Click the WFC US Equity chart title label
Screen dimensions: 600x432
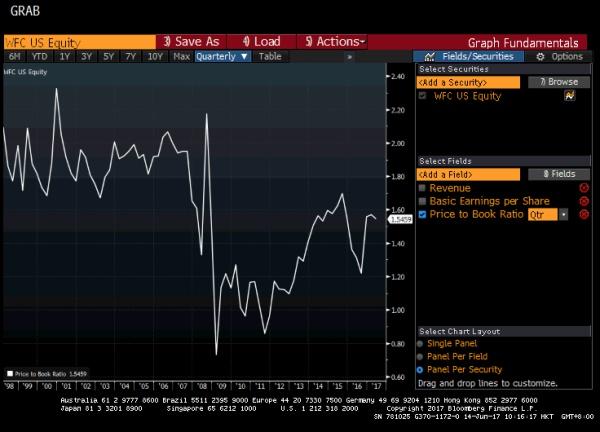point(25,72)
